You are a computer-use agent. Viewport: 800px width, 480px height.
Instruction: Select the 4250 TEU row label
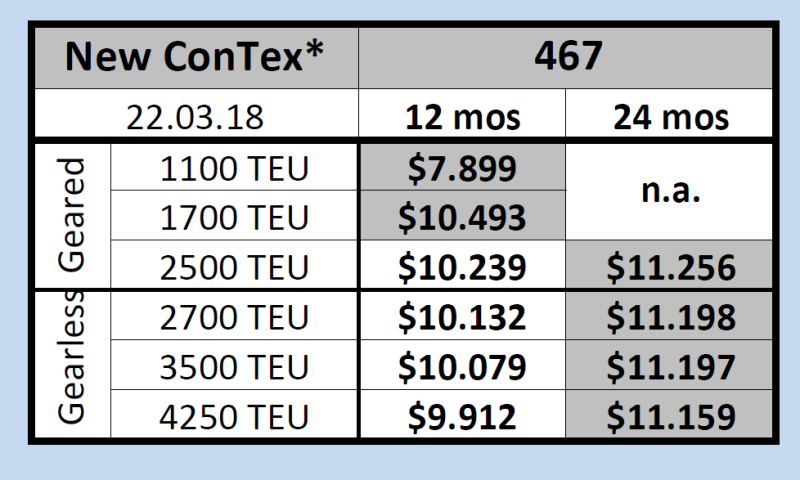(x=234, y=414)
